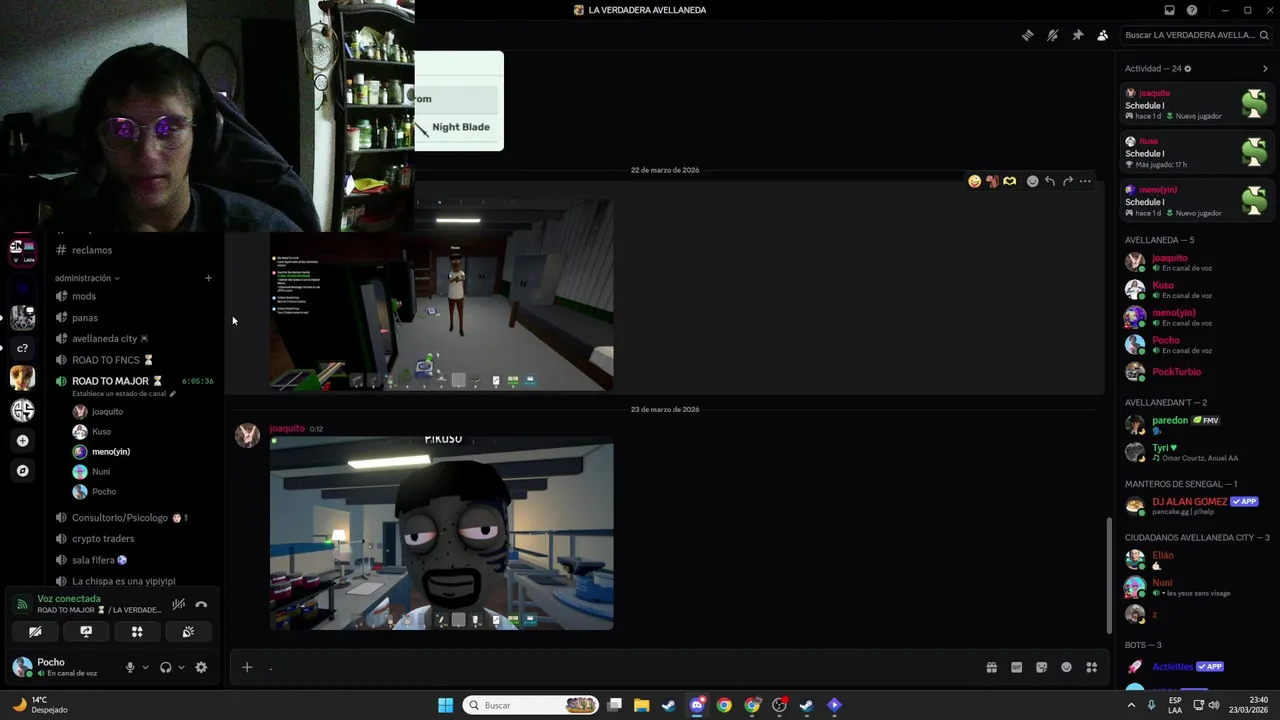
Task: Add the laughing emoji quick reaction
Action: [974, 181]
